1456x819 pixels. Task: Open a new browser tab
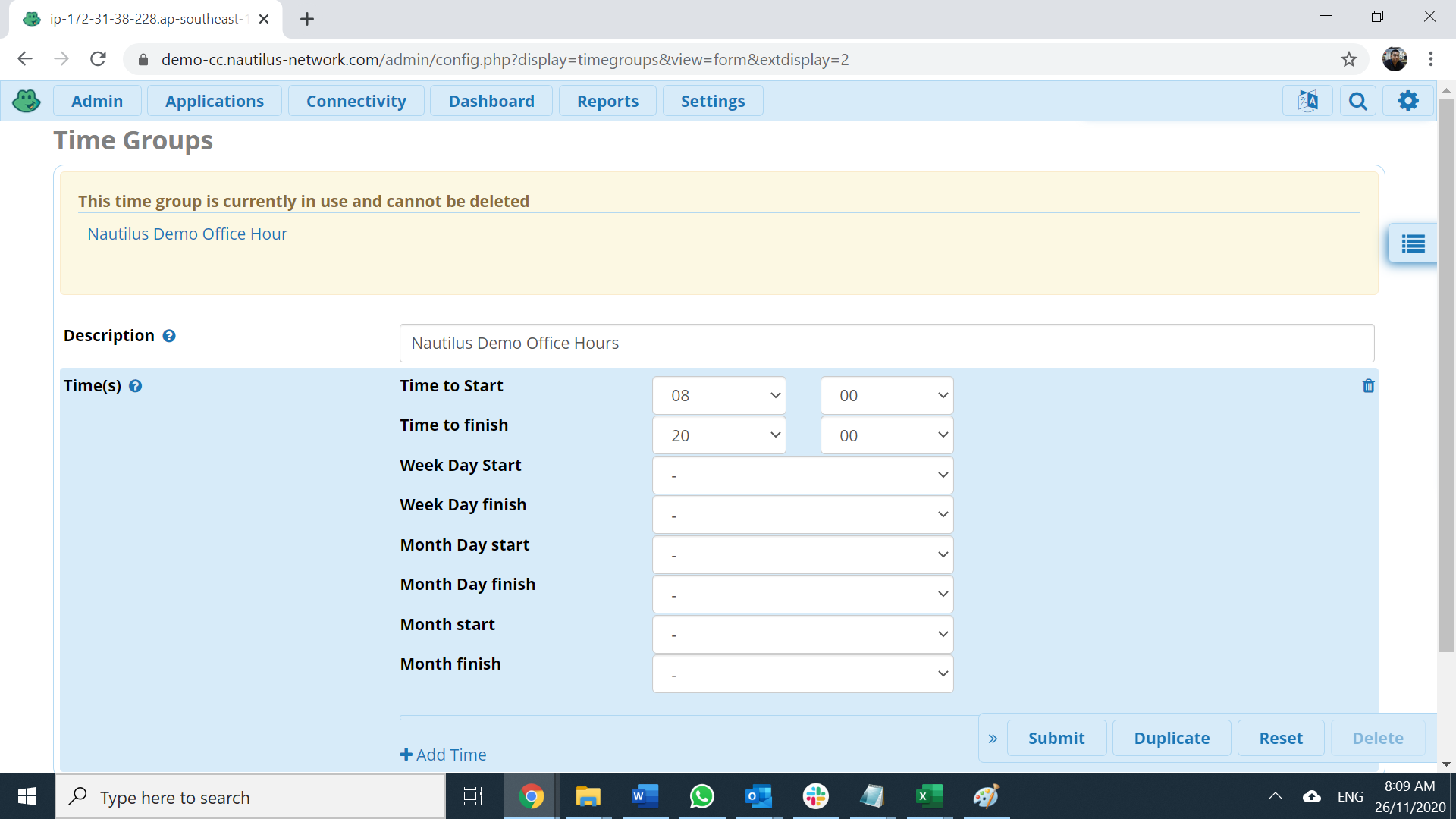tap(307, 19)
